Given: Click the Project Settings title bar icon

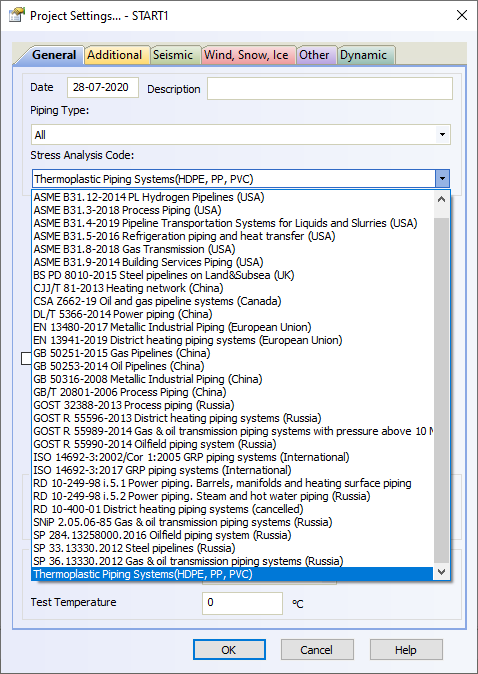Looking at the screenshot, I should (x=16, y=16).
